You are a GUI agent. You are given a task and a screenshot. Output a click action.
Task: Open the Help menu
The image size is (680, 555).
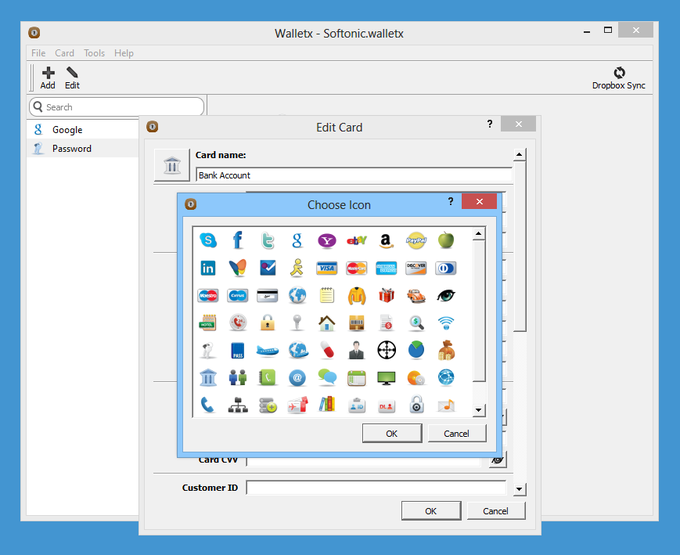[x=124, y=53]
